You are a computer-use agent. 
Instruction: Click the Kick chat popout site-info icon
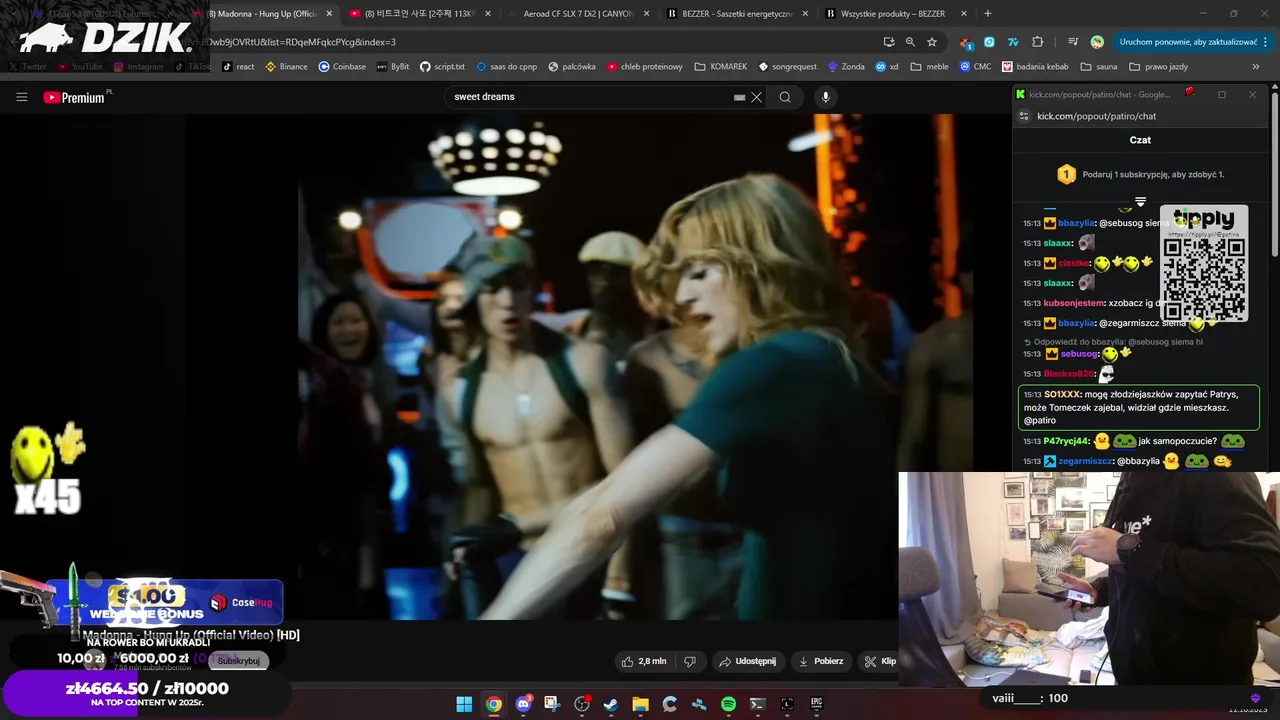tap(1023, 116)
